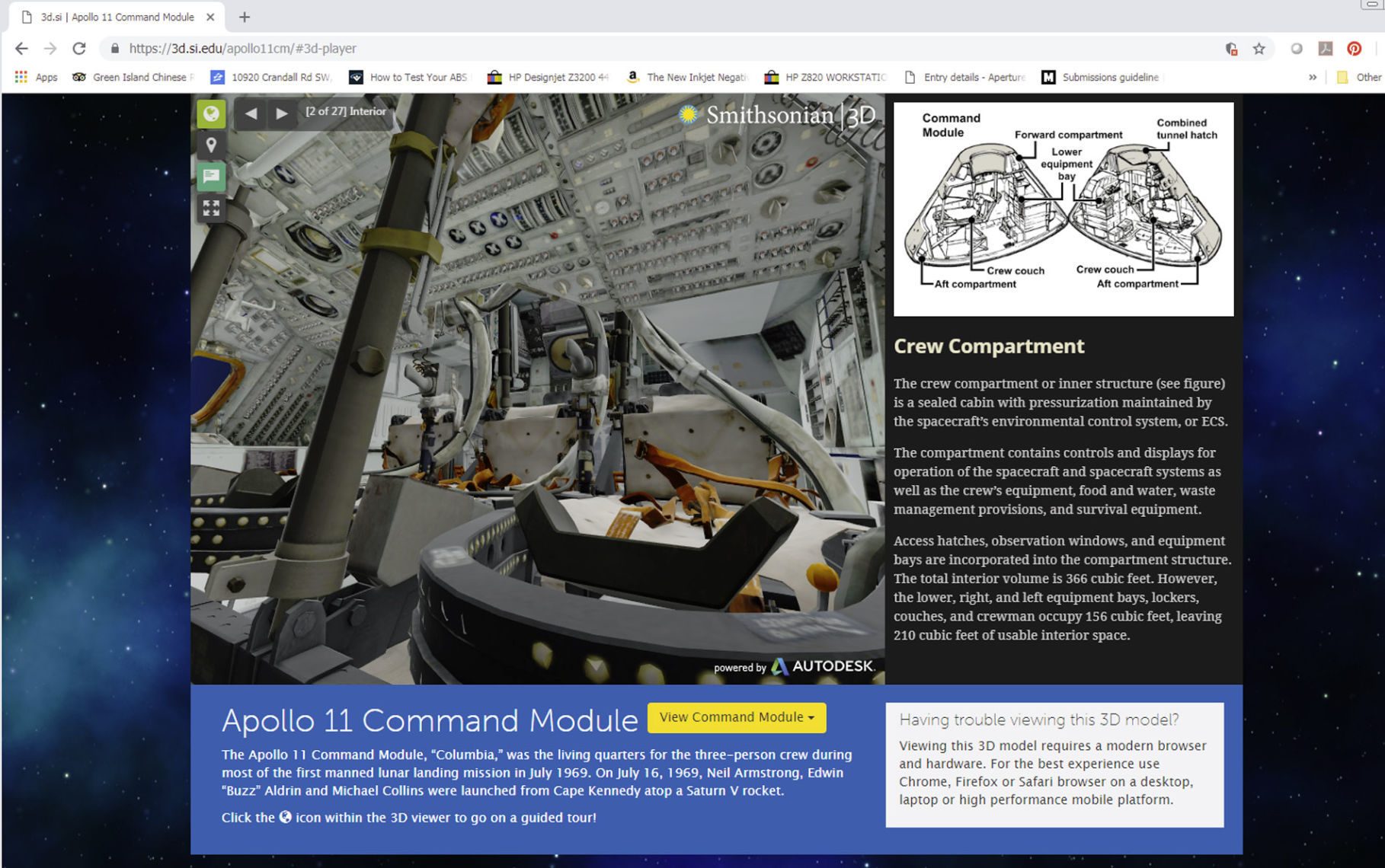
Task: Open Green Island Chinese bookmark
Action: pos(133,77)
